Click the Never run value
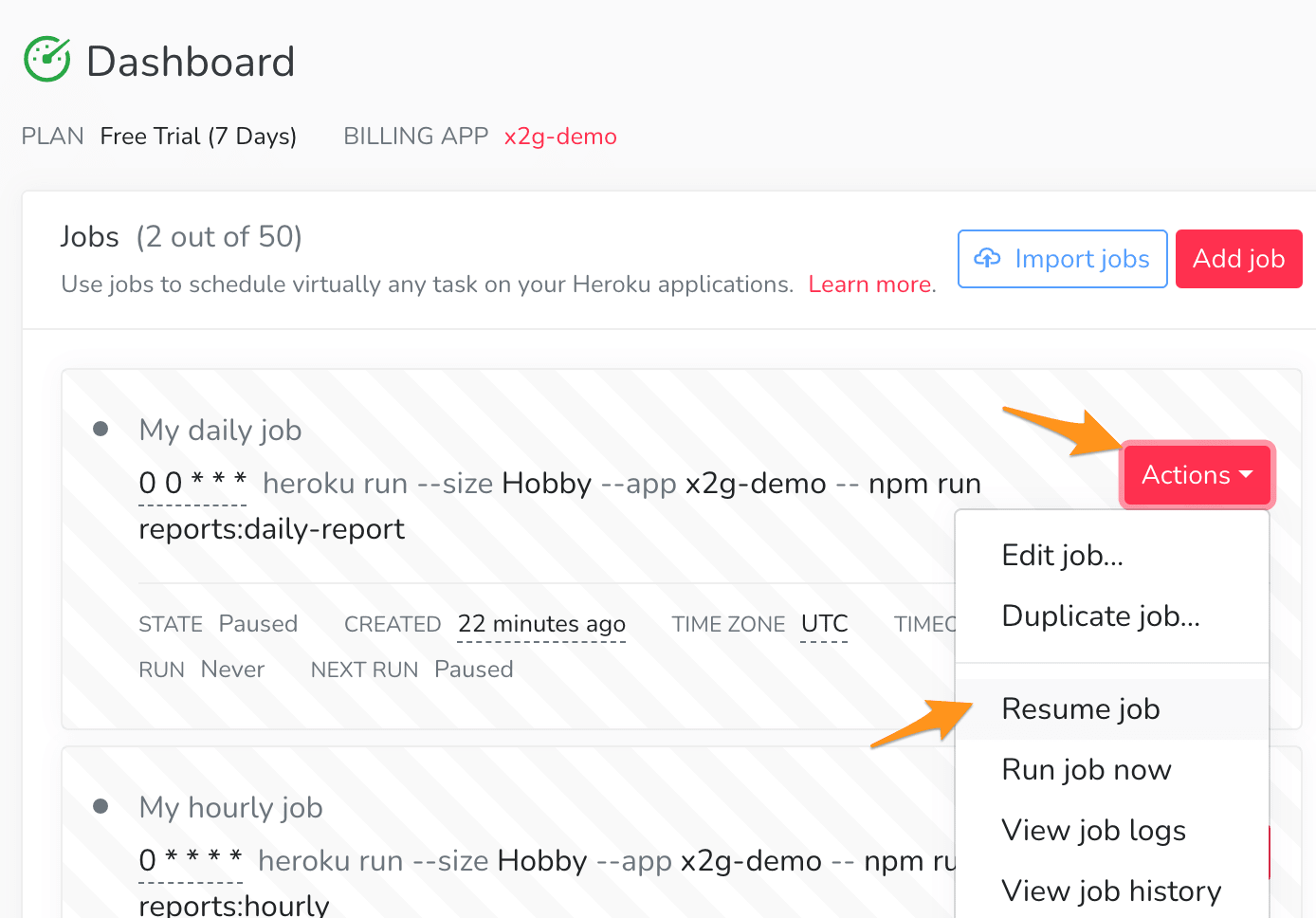 click(232, 669)
